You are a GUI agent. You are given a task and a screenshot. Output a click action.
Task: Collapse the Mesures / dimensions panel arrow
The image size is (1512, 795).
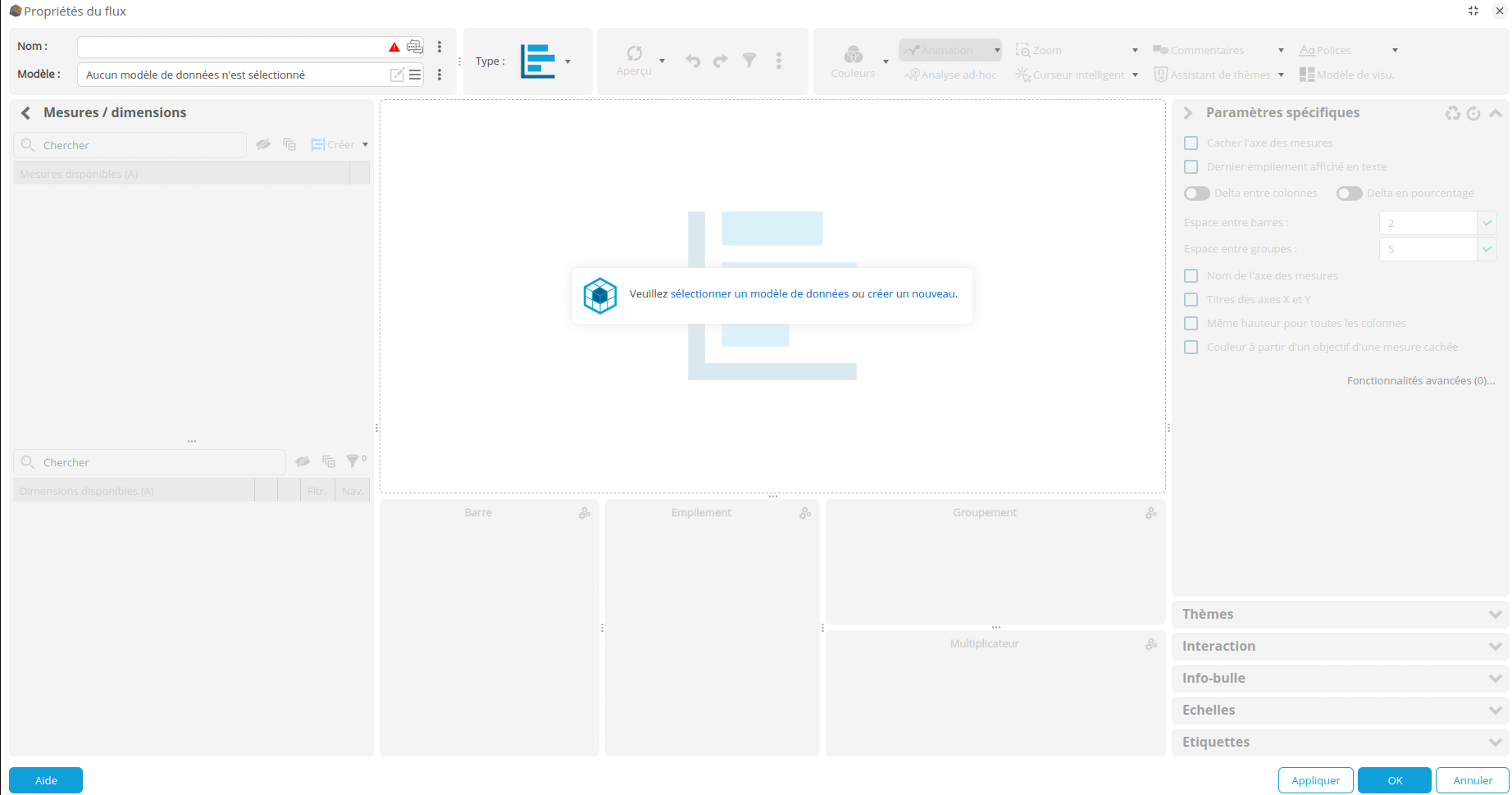pyautogui.click(x=25, y=113)
